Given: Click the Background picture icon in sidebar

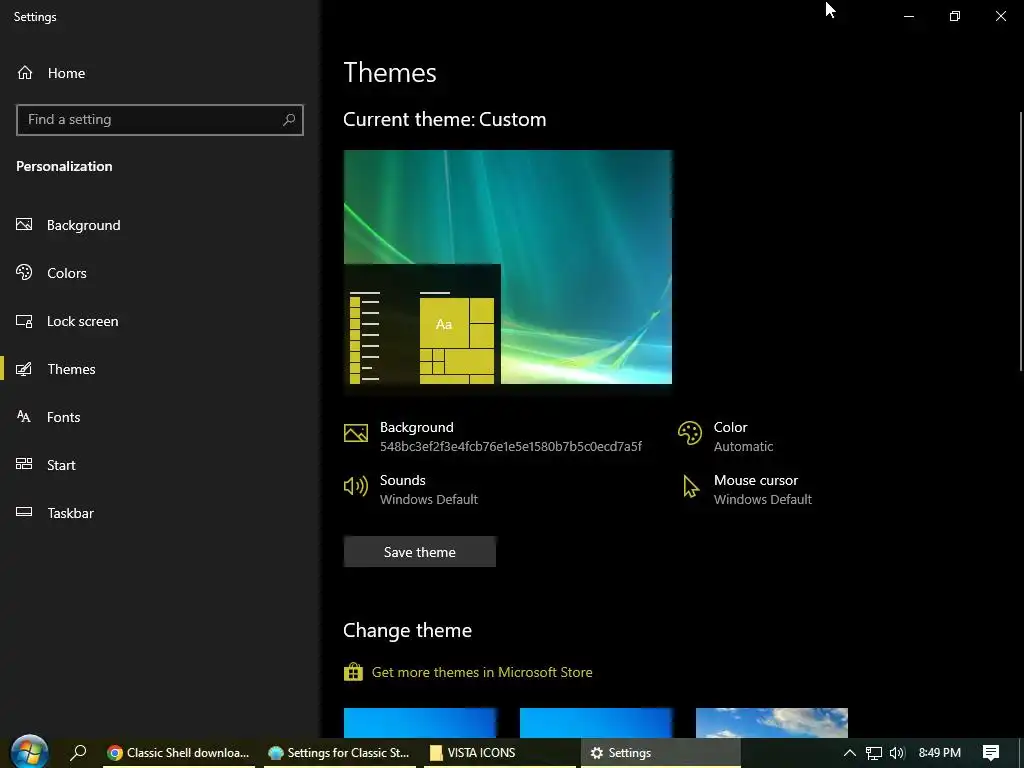Looking at the screenshot, I should pos(24,225).
